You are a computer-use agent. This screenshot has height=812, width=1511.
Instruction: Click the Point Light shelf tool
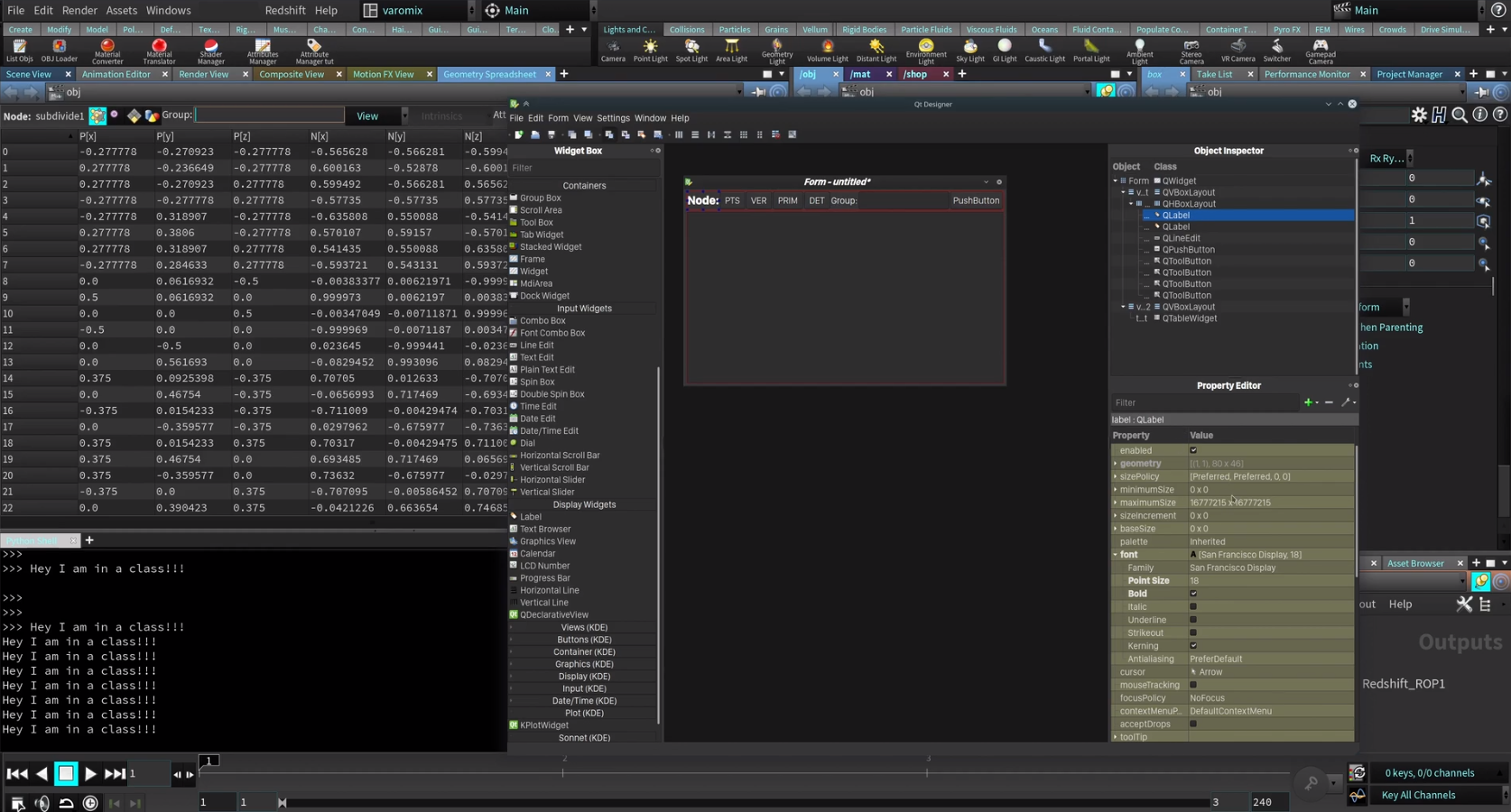[x=650, y=50]
